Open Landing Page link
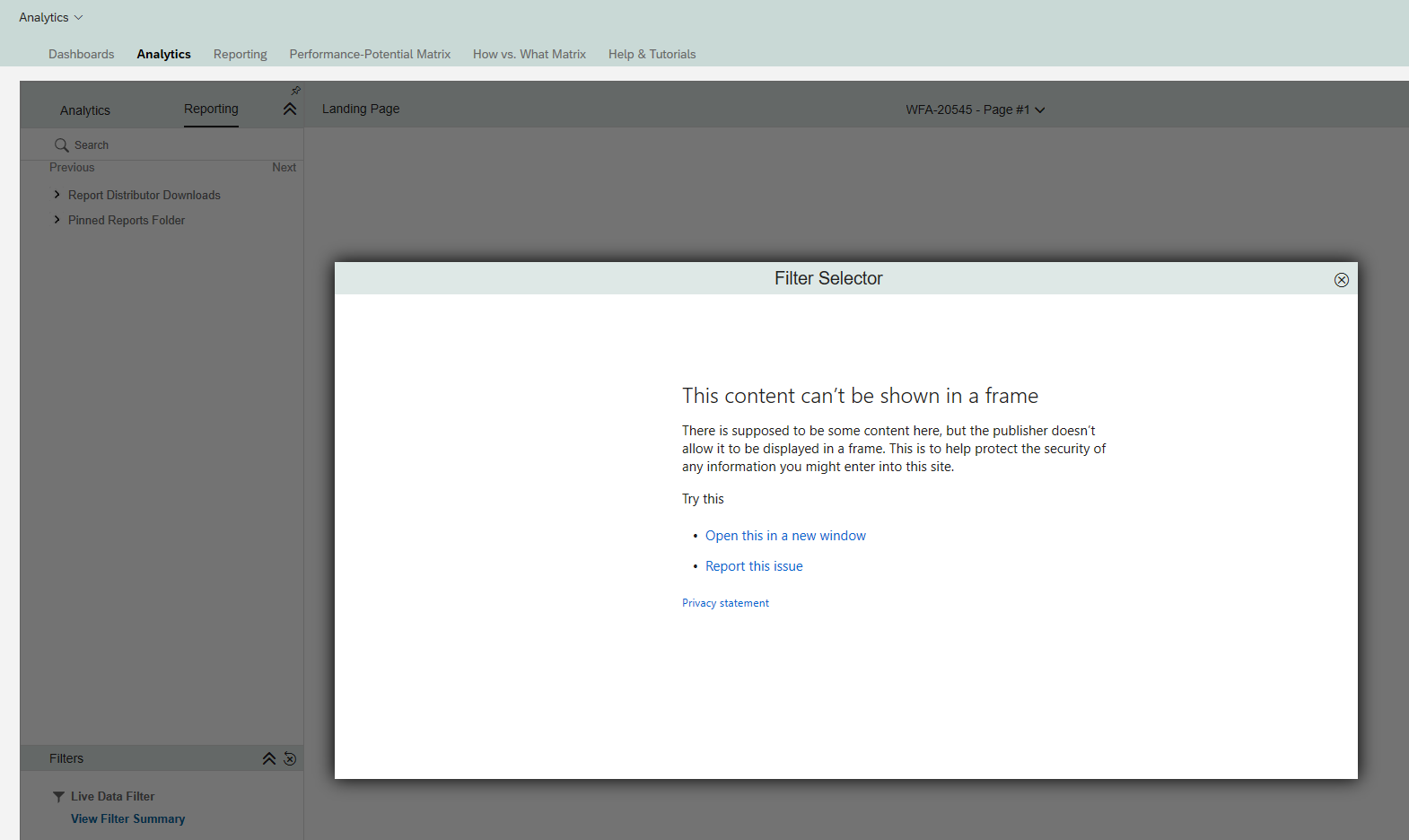Viewport: 1409px width, 840px height. coord(361,109)
